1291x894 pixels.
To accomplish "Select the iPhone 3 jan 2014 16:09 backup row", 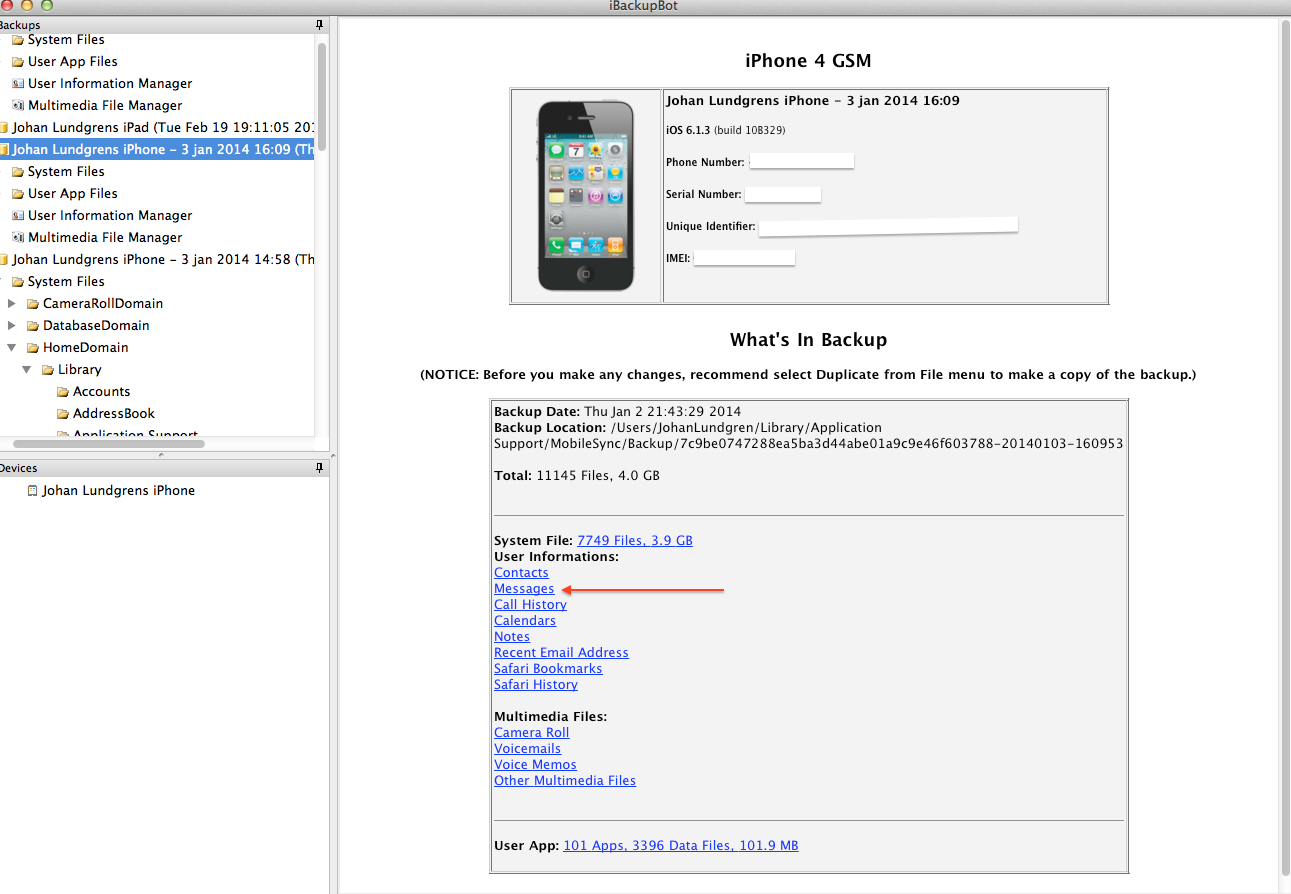I will pos(157,149).
